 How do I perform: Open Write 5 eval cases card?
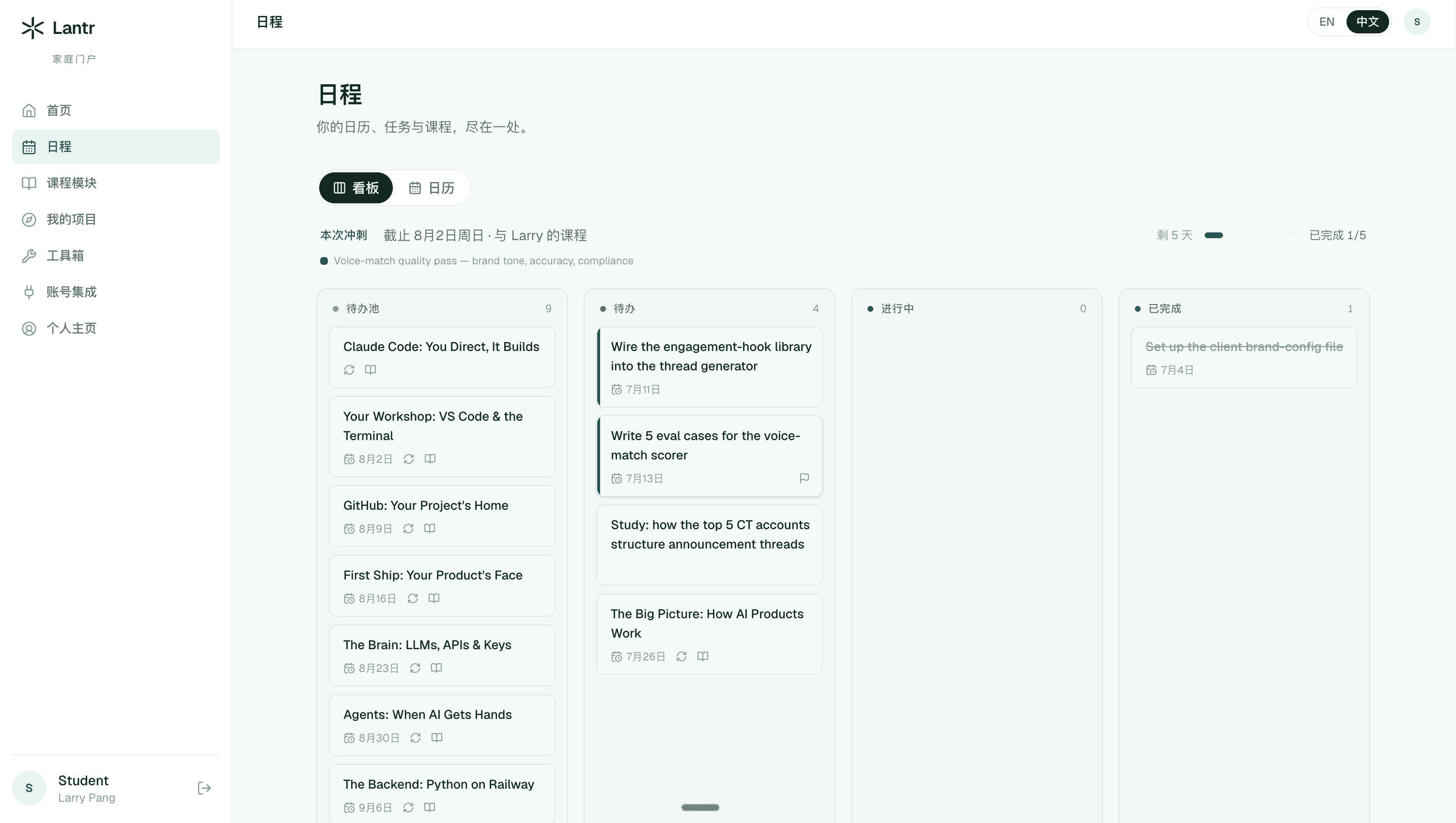pos(710,456)
